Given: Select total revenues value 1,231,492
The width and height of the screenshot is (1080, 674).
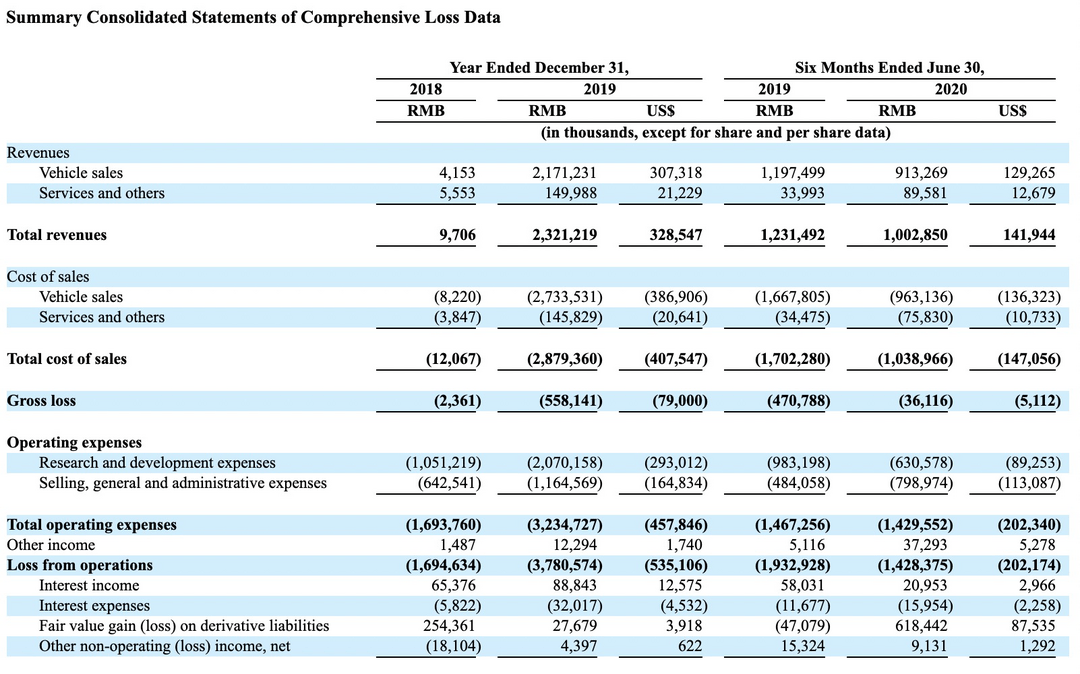Looking at the screenshot, I should (792, 235).
